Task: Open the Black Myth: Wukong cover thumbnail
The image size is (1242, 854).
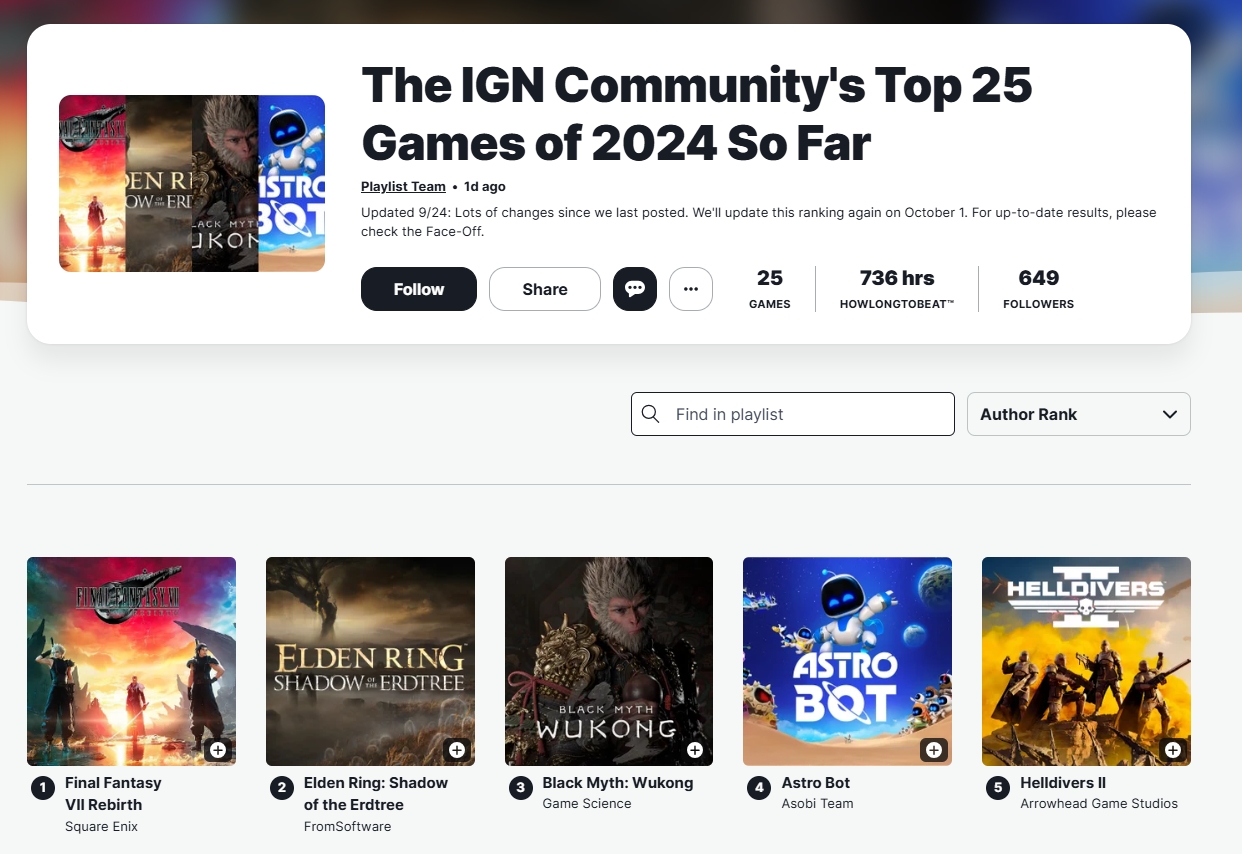Action: [609, 661]
